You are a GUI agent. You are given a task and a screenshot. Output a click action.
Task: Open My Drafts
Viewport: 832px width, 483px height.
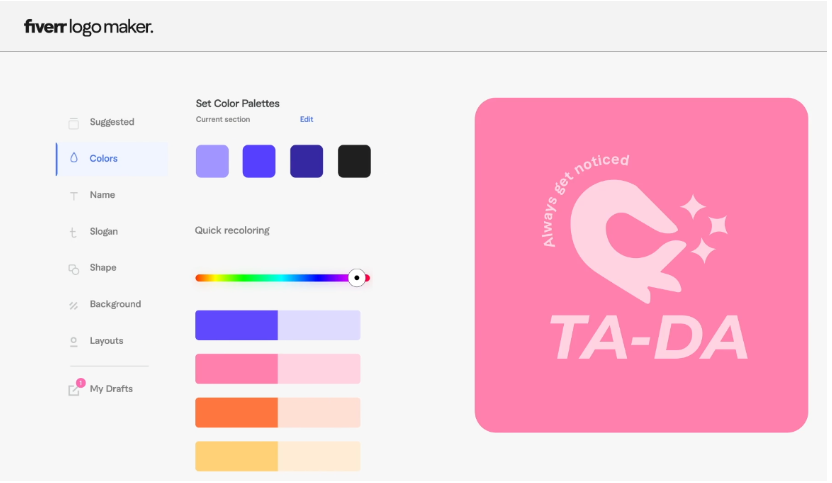click(111, 389)
